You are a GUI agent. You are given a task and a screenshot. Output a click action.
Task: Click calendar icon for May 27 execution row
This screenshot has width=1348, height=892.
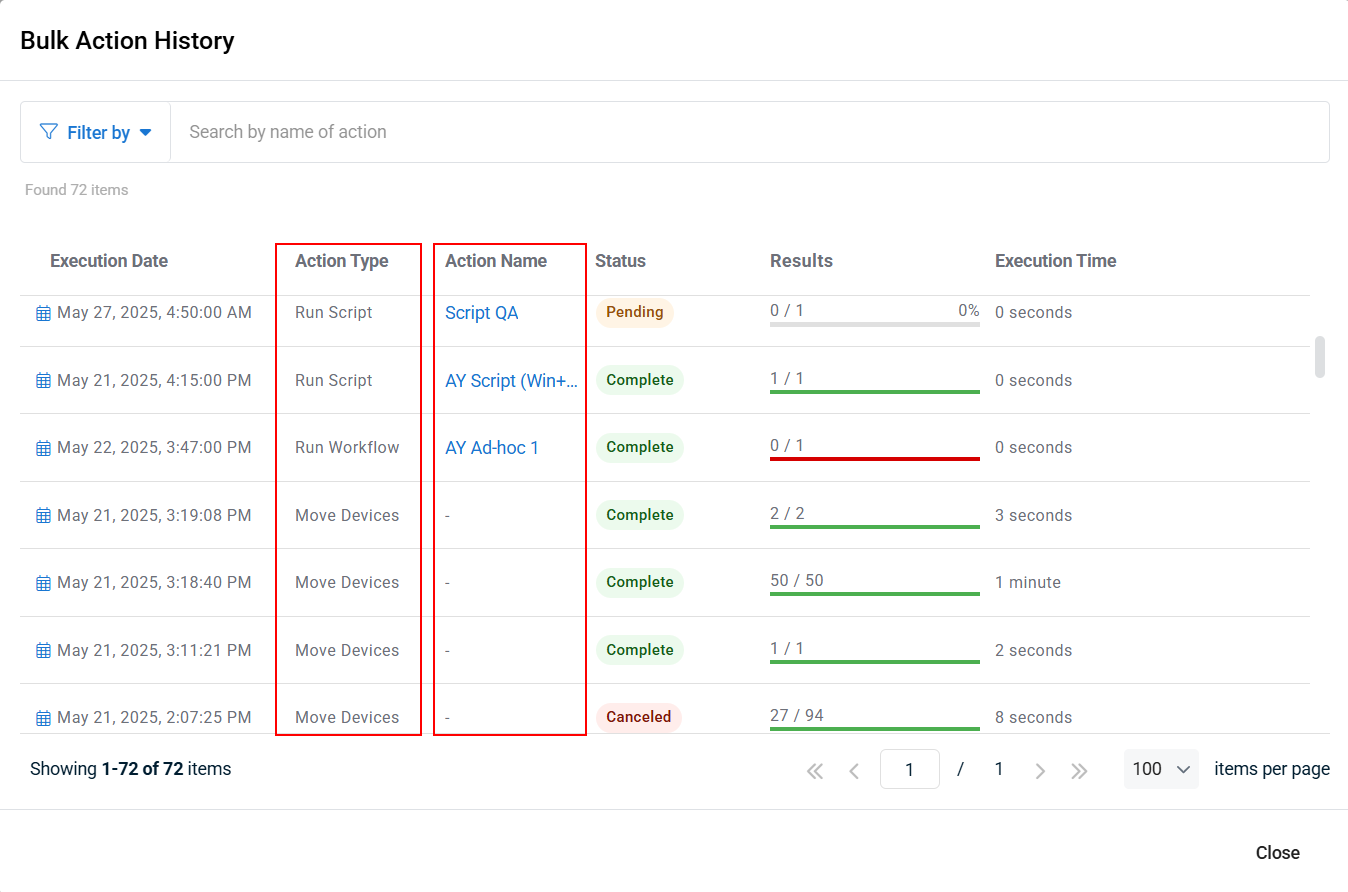click(43, 313)
